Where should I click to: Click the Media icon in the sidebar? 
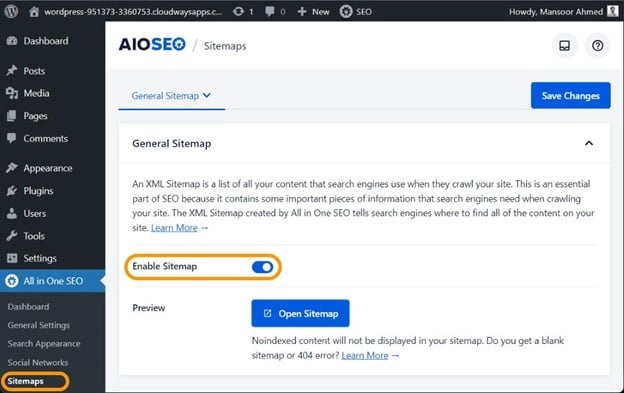click(12, 93)
